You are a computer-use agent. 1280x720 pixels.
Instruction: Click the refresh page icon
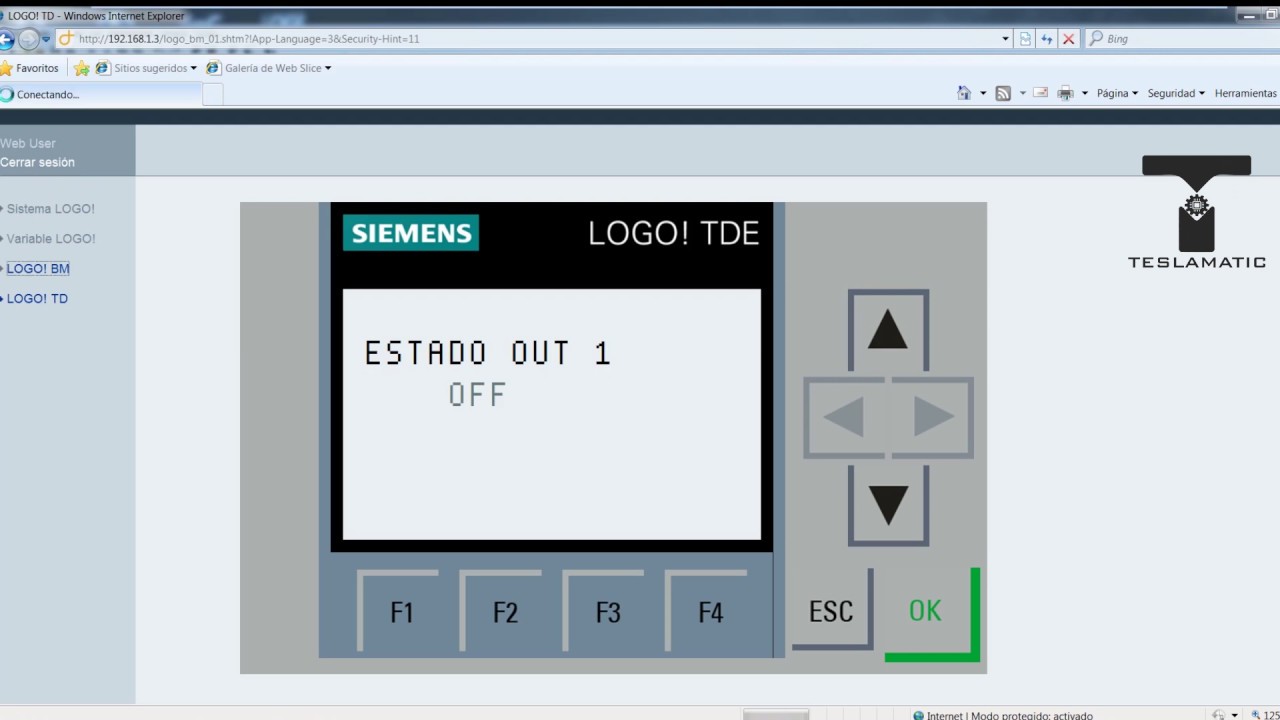coord(1047,39)
